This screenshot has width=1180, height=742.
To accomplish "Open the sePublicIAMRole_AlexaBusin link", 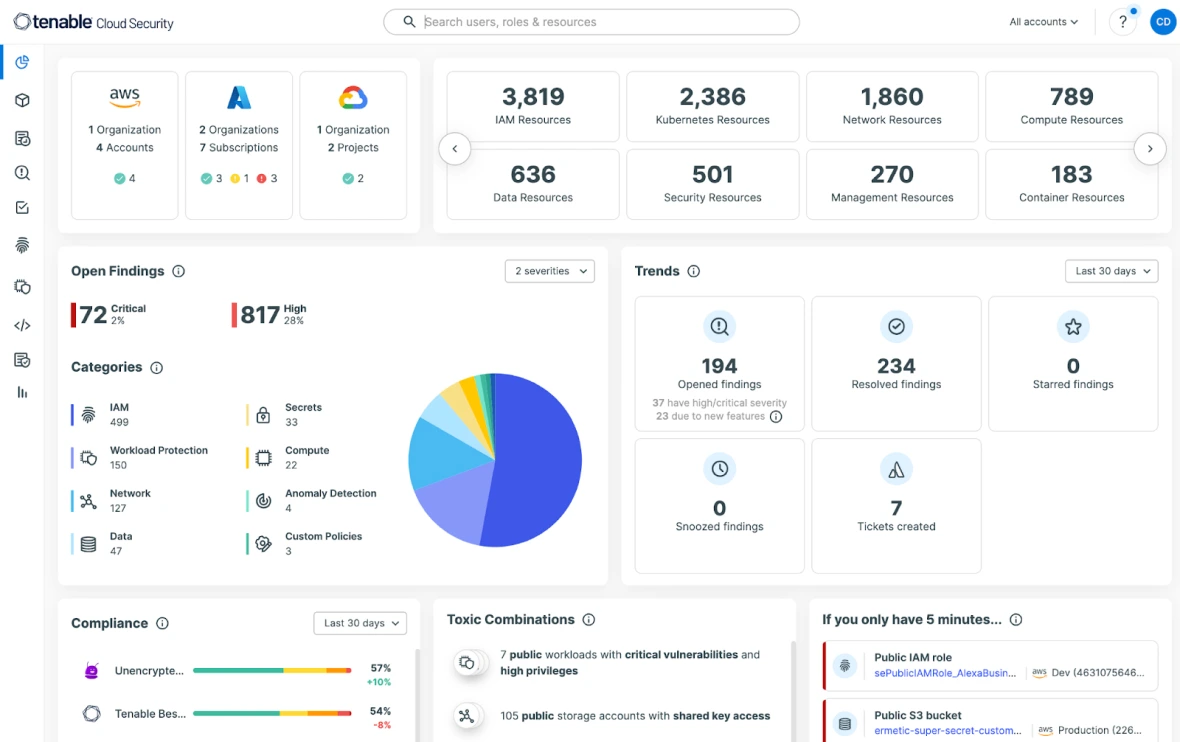I will (945, 673).
